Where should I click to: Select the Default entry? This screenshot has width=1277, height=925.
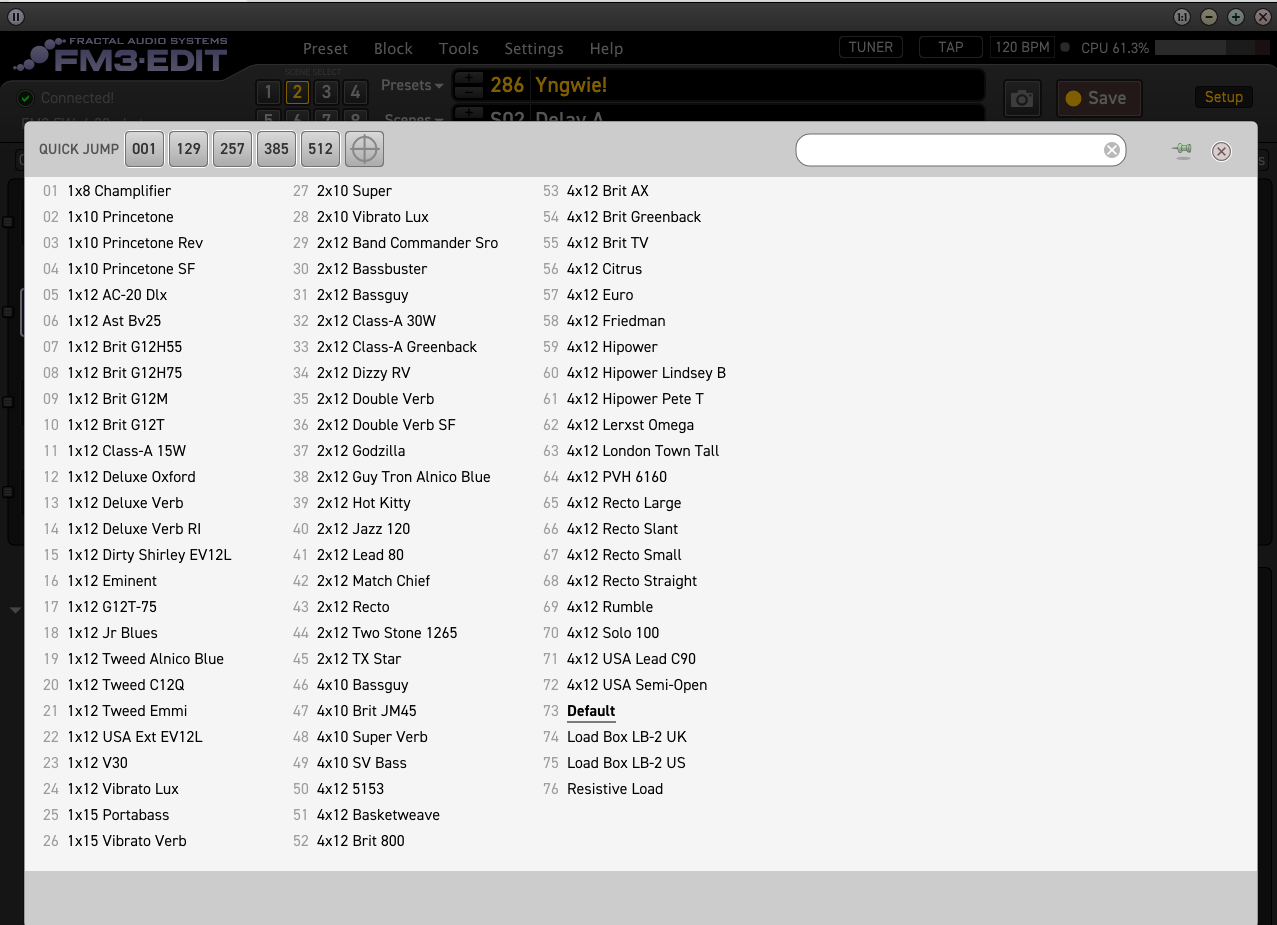coord(591,711)
